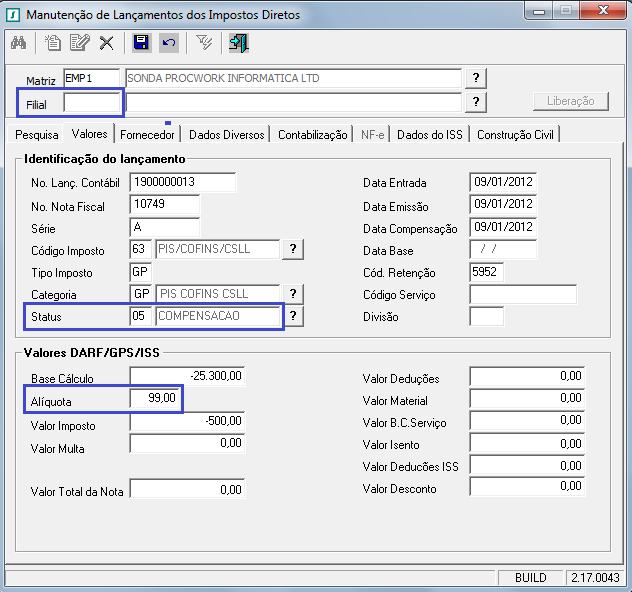Screen dimensions: 632x592
Task: Click the exit door icon
Action: coord(238,43)
